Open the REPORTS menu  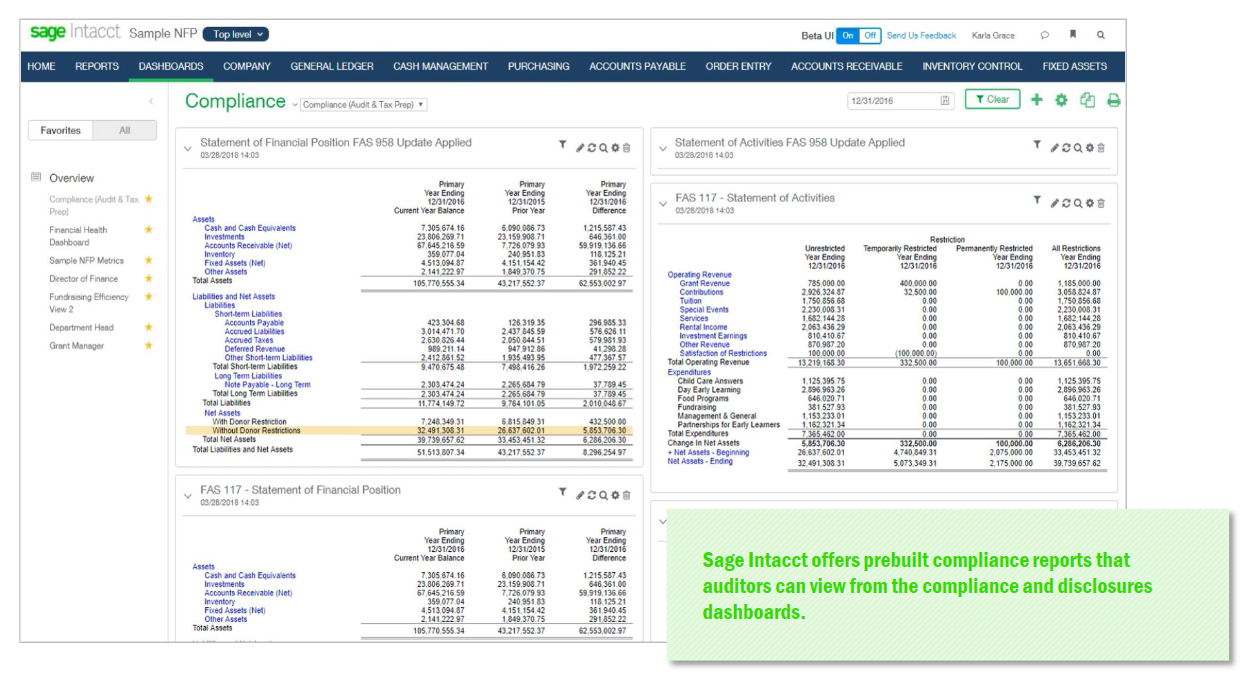[97, 66]
